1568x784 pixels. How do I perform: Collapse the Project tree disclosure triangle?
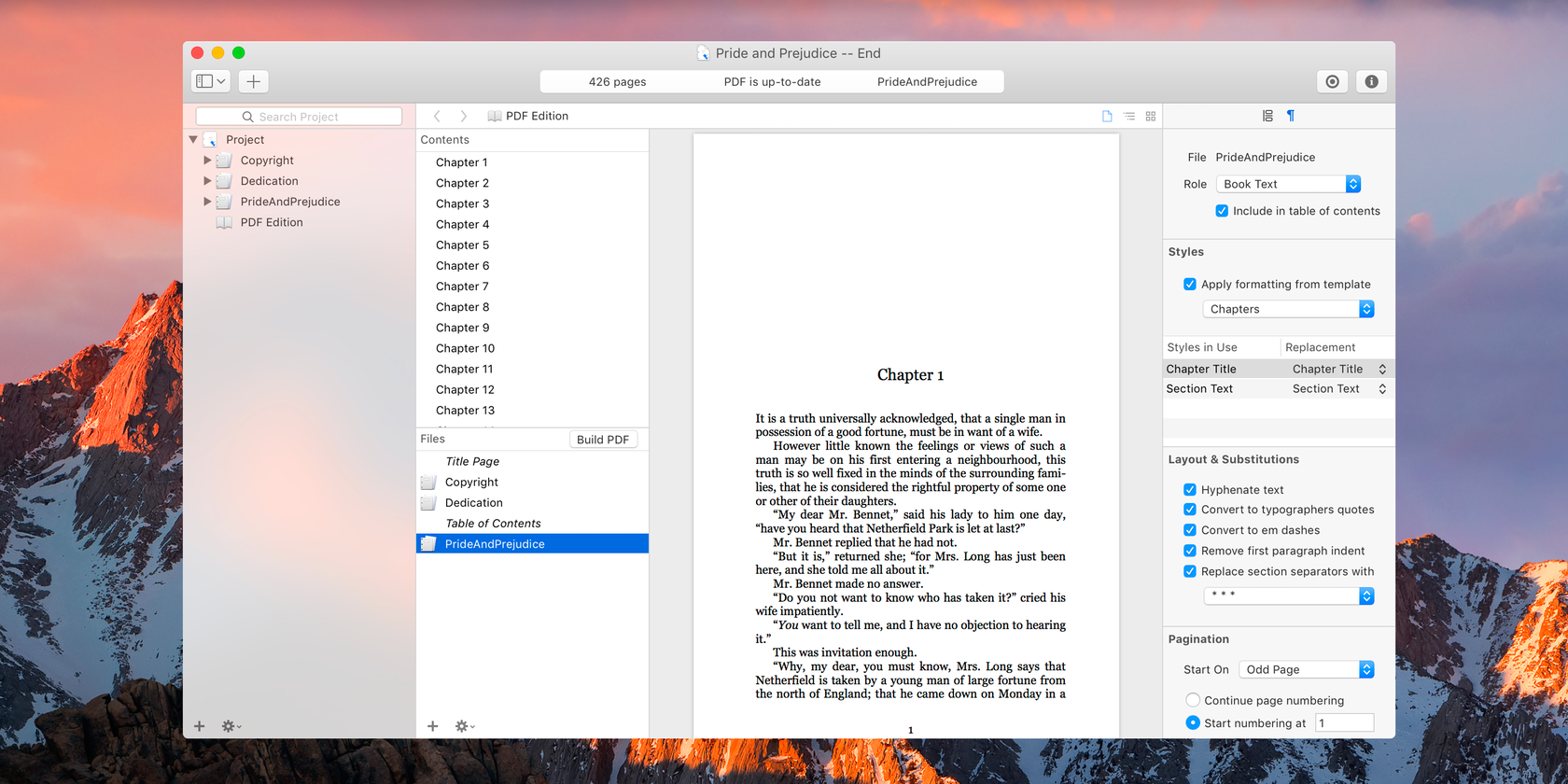click(193, 139)
